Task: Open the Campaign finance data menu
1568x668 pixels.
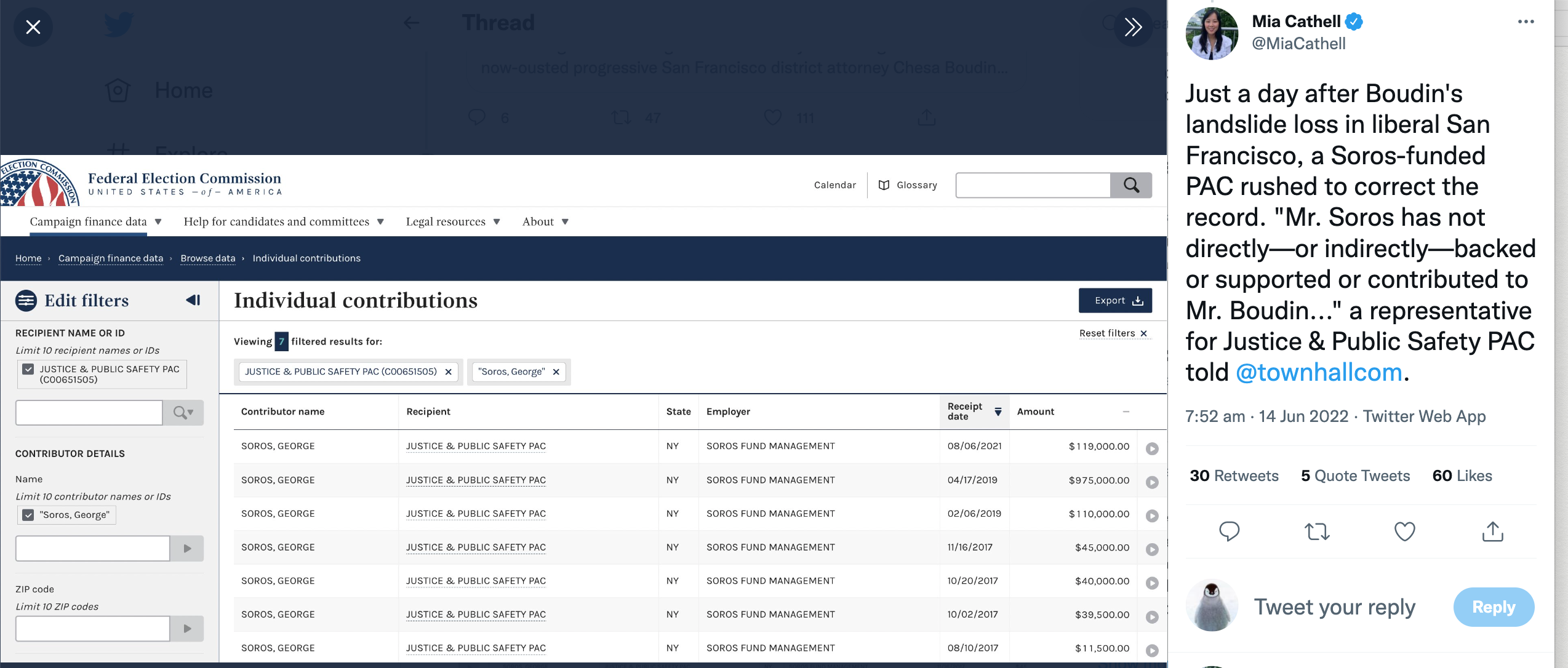Action: point(95,221)
